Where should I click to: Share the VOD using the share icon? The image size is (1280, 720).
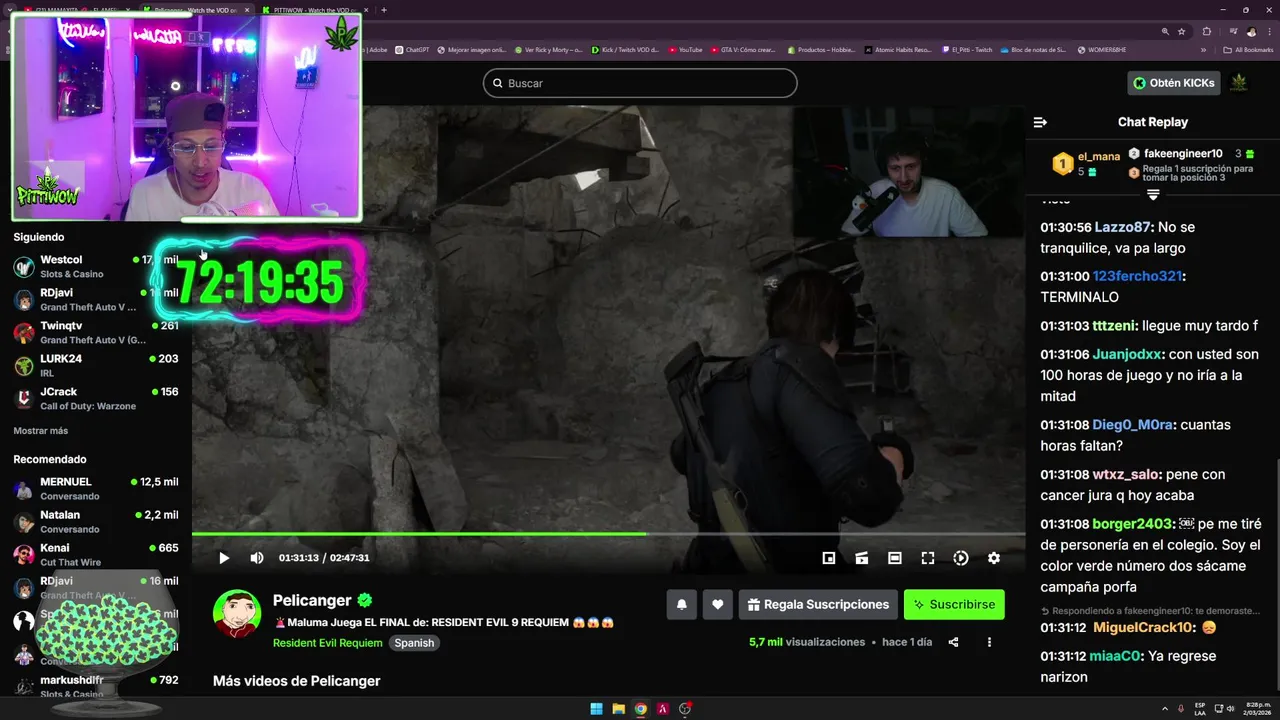coord(954,642)
